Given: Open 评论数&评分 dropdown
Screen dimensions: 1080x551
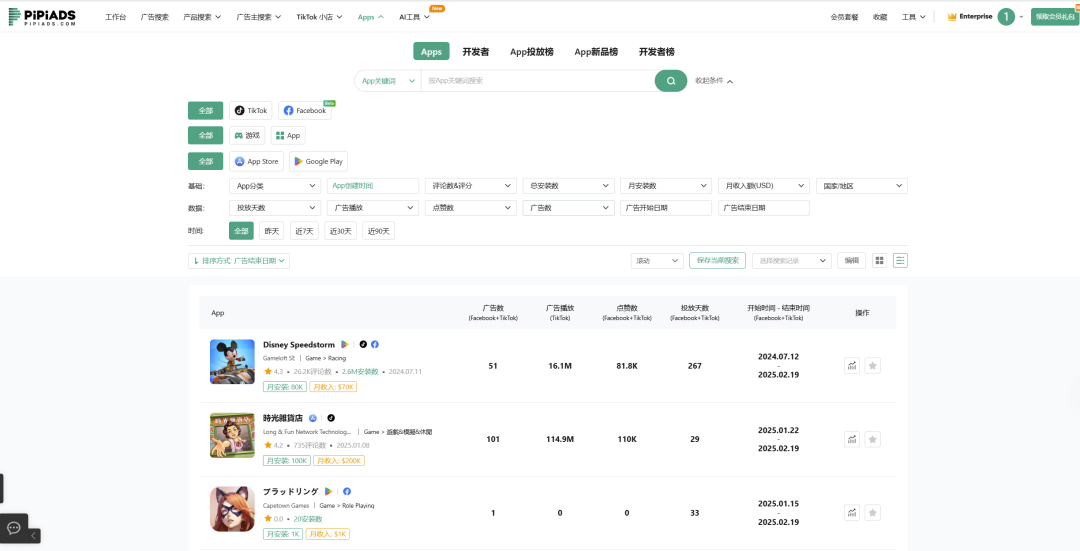Looking at the screenshot, I should 470,186.
